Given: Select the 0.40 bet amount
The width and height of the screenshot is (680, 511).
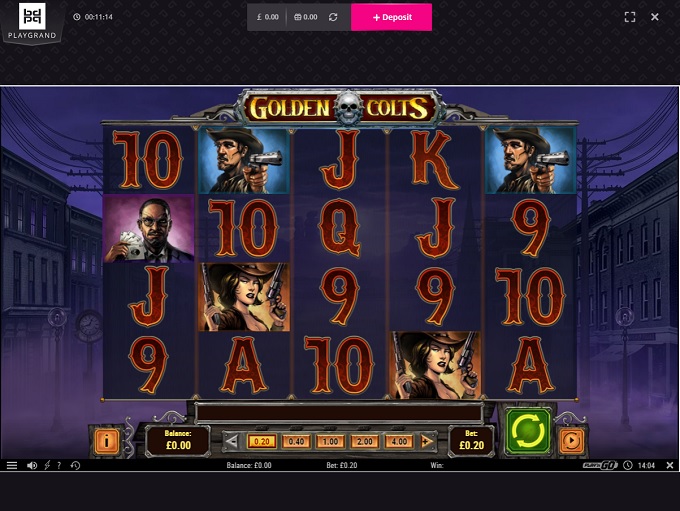Looking at the screenshot, I should tap(296, 442).
